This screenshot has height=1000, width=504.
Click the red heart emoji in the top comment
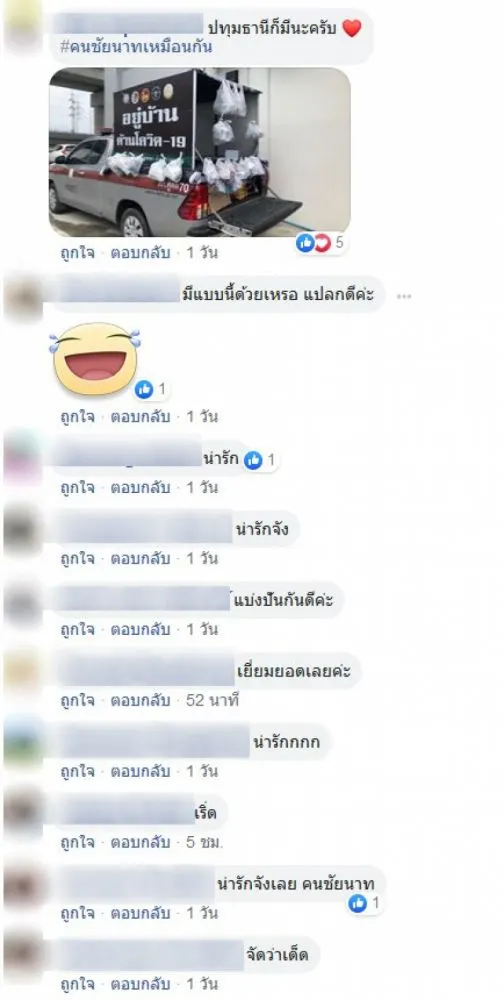coord(352,28)
